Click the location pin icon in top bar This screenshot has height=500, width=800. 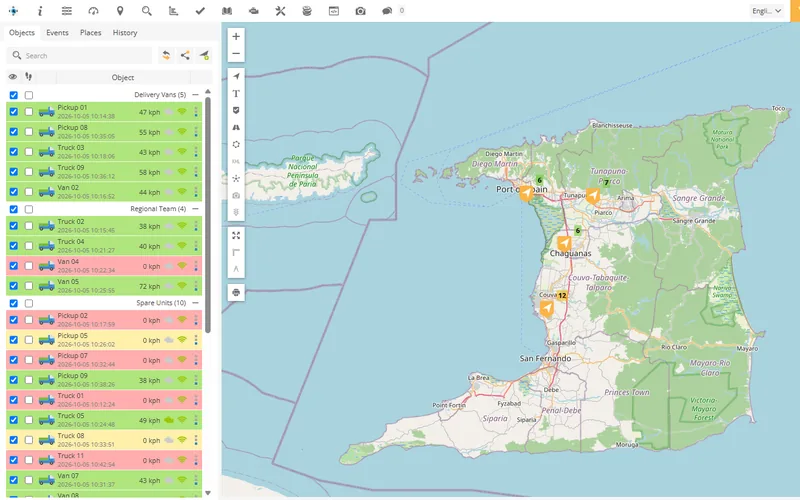[x=120, y=11]
